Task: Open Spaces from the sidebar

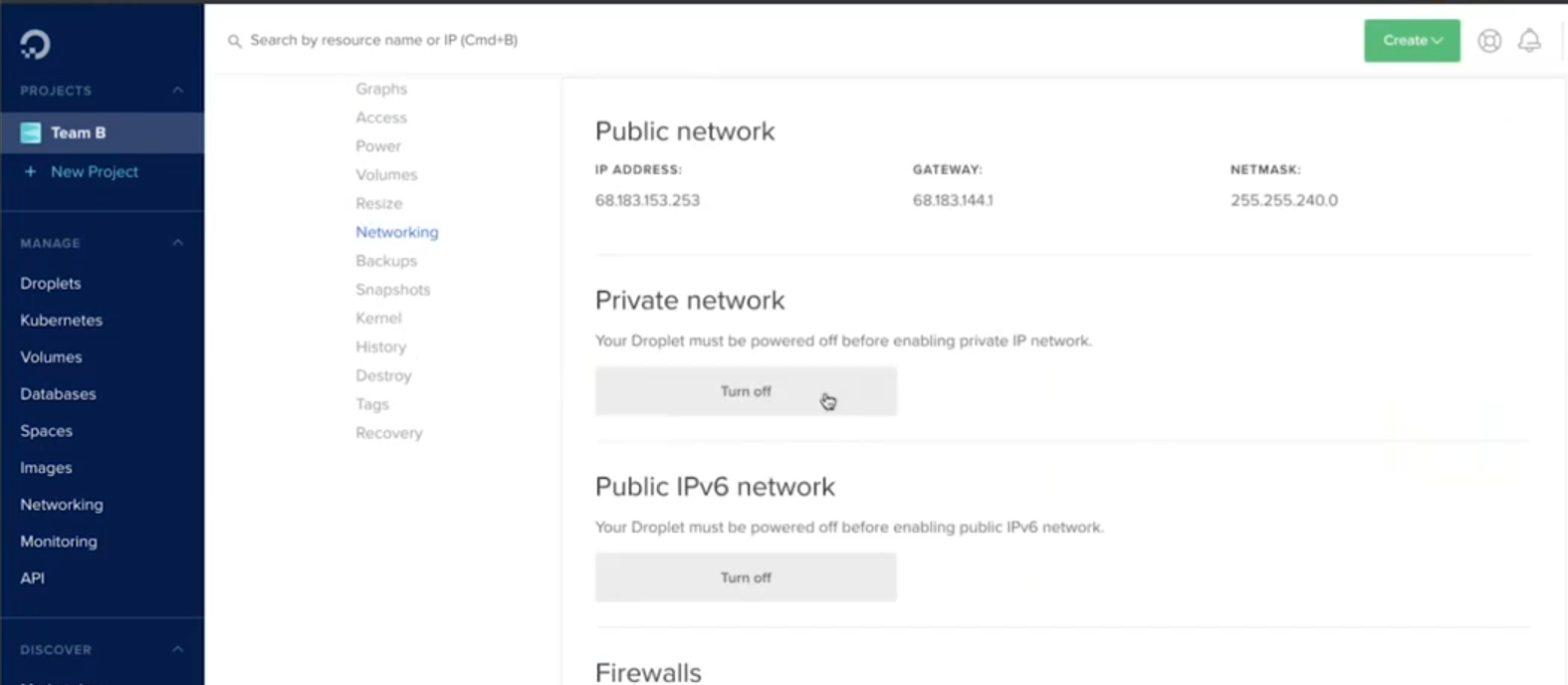Action: click(47, 430)
